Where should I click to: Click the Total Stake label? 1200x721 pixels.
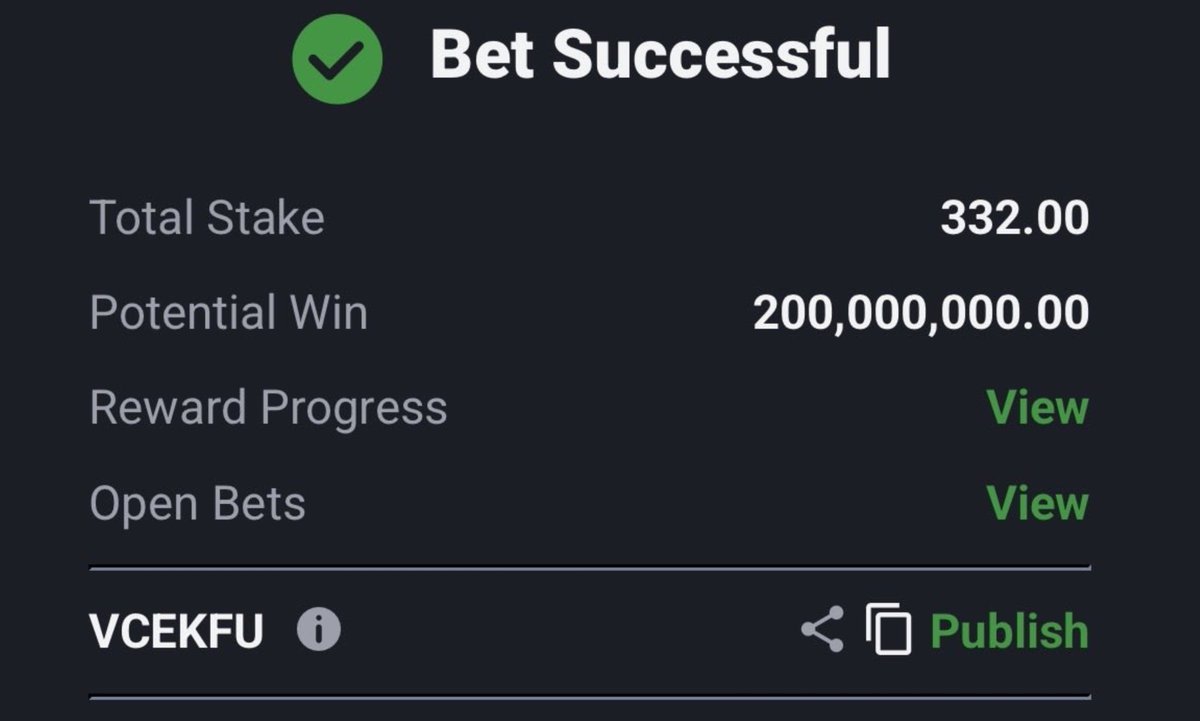tap(207, 218)
